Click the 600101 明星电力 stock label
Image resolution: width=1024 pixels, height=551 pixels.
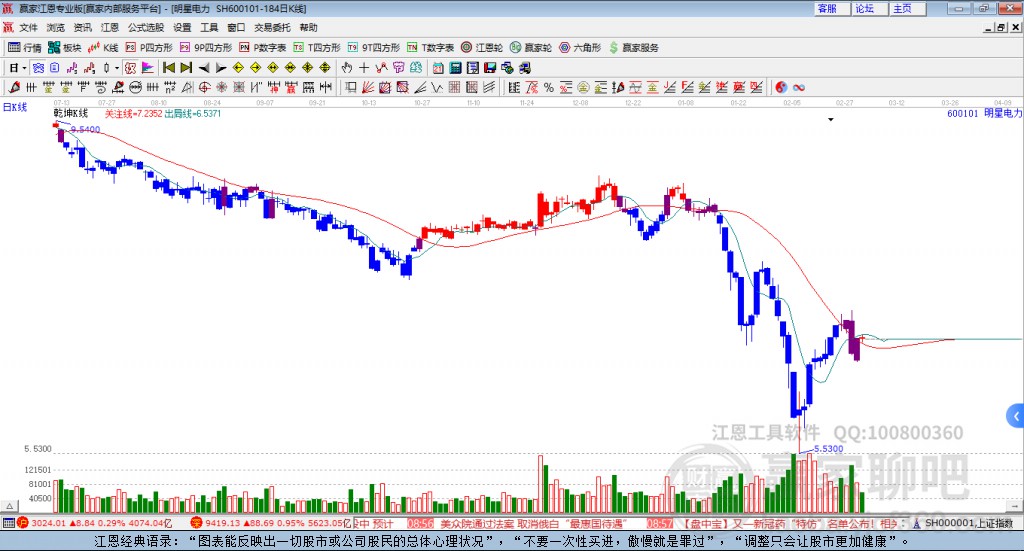click(984, 113)
